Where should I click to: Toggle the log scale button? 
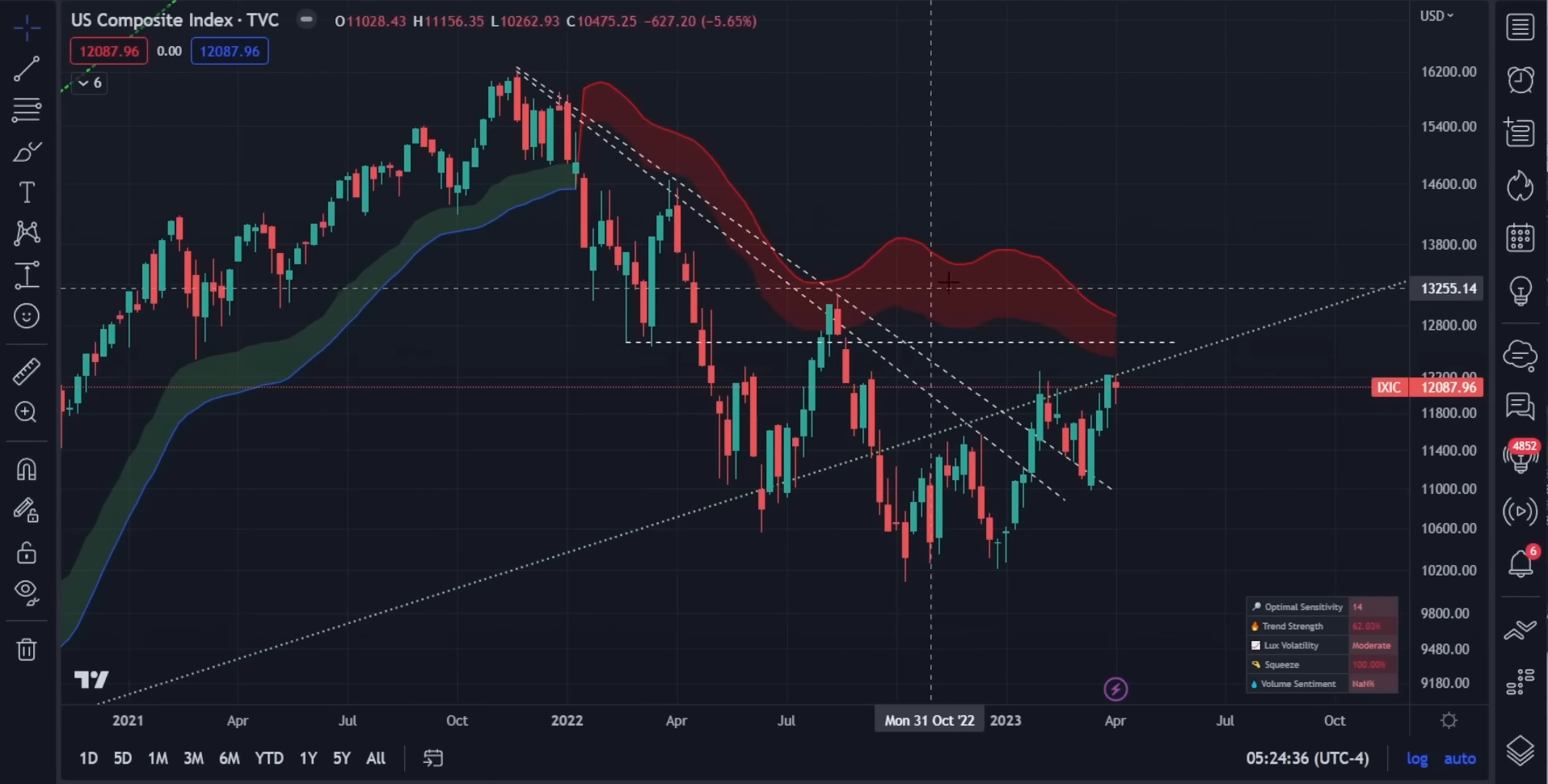pyautogui.click(x=1417, y=758)
